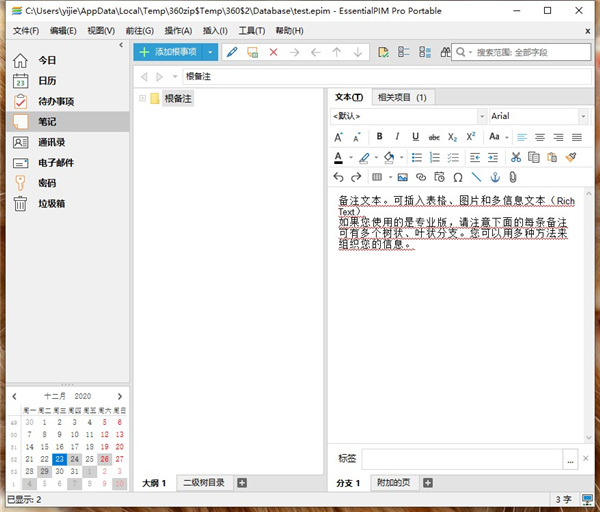Cut selection with scissors icon

tap(516, 157)
